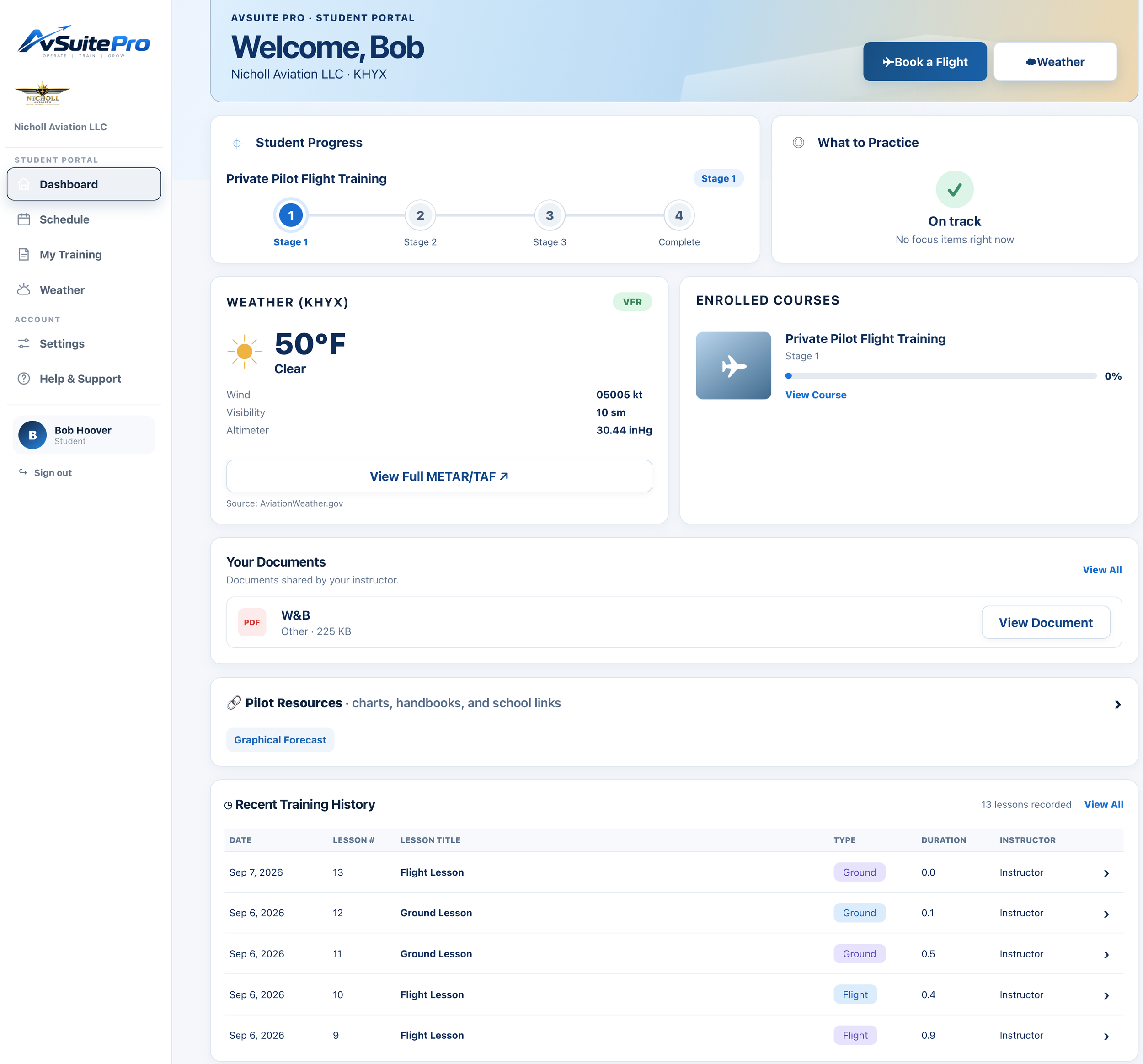Click the Student Progress crosshair icon

(x=237, y=143)
